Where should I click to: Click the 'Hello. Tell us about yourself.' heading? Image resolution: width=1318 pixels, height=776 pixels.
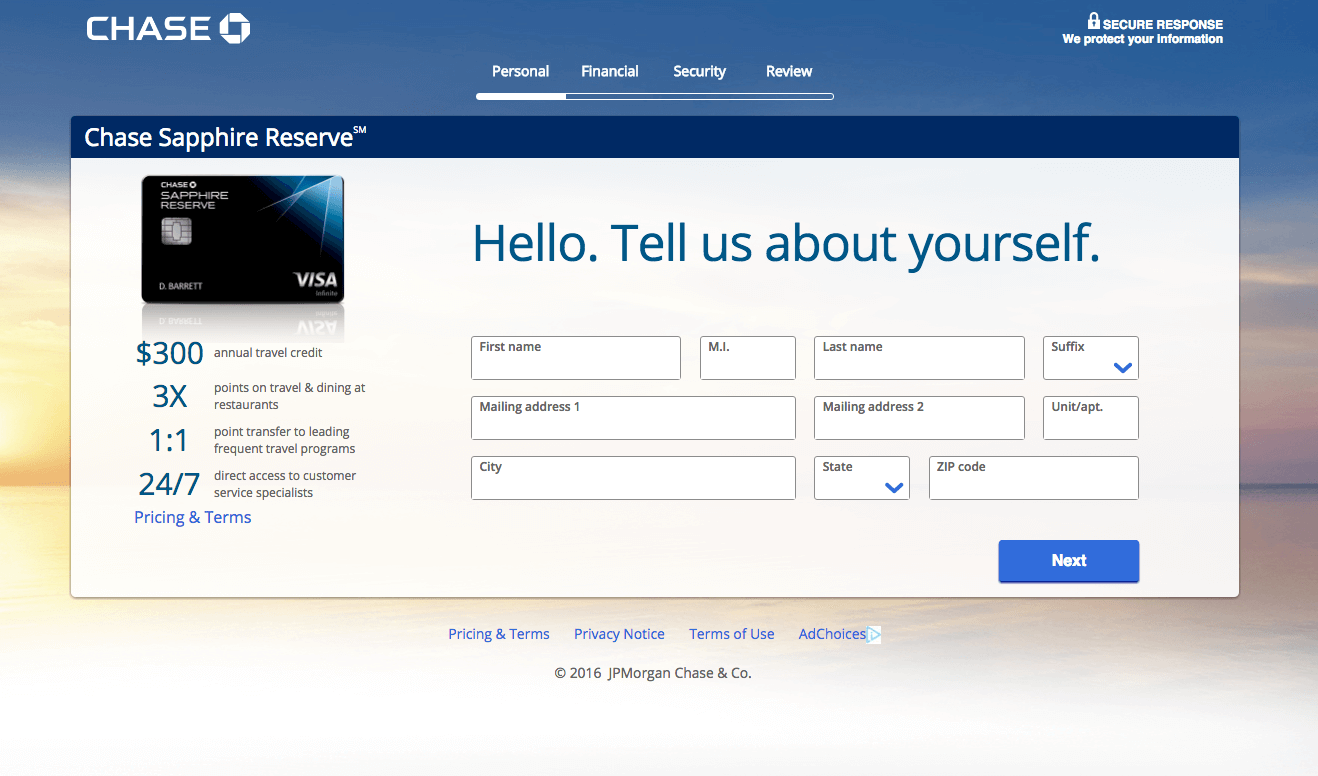click(x=786, y=244)
